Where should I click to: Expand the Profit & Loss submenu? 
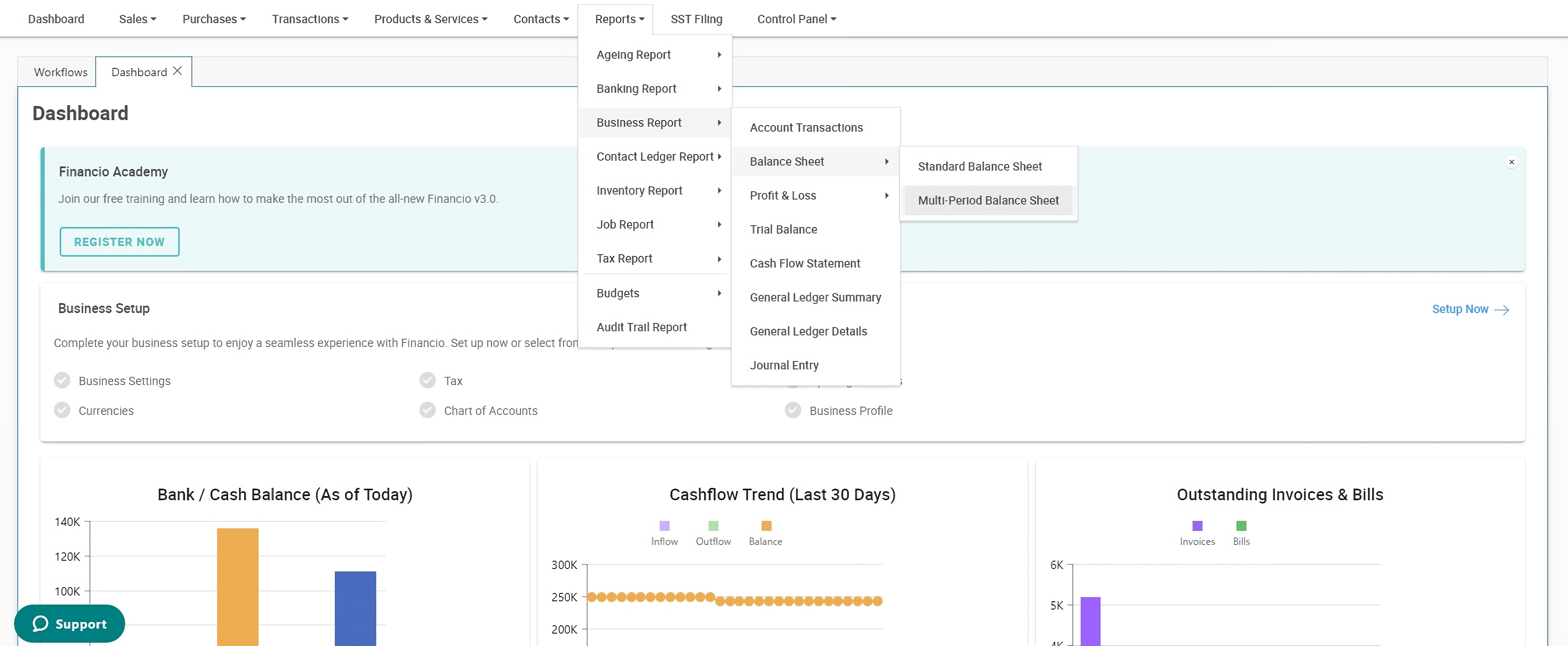tap(815, 196)
